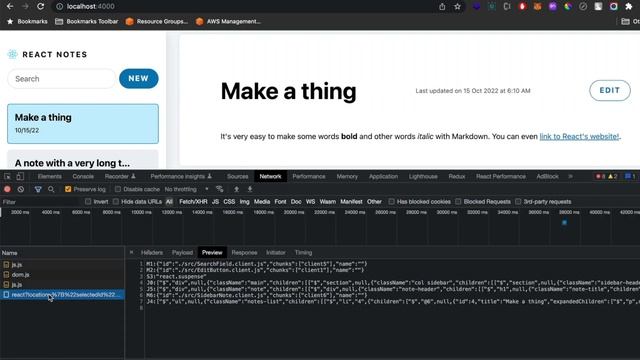The width and height of the screenshot is (640, 360).
Task: Expand more DevTools tabs chevron
Action: (570, 176)
